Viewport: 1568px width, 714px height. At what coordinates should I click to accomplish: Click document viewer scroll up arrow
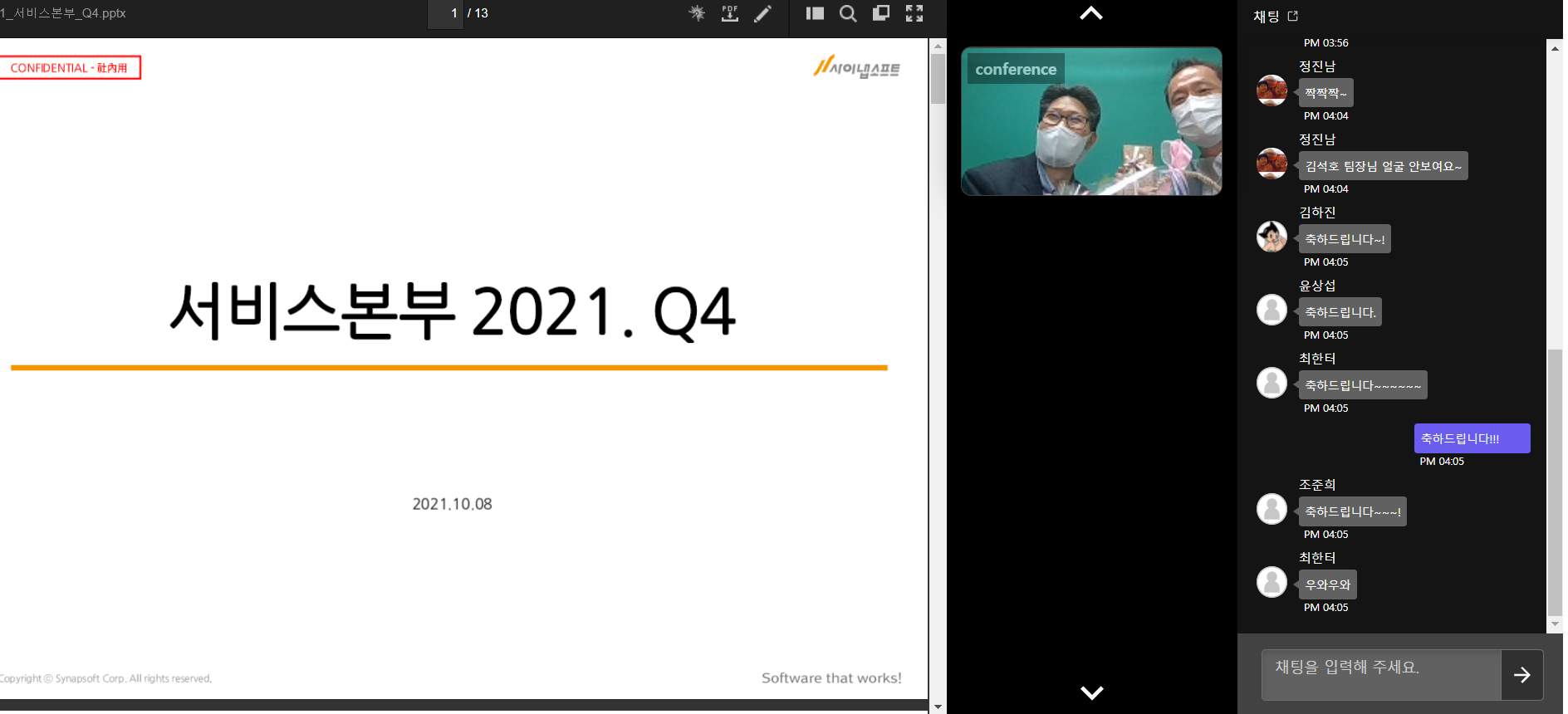coord(938,46)
